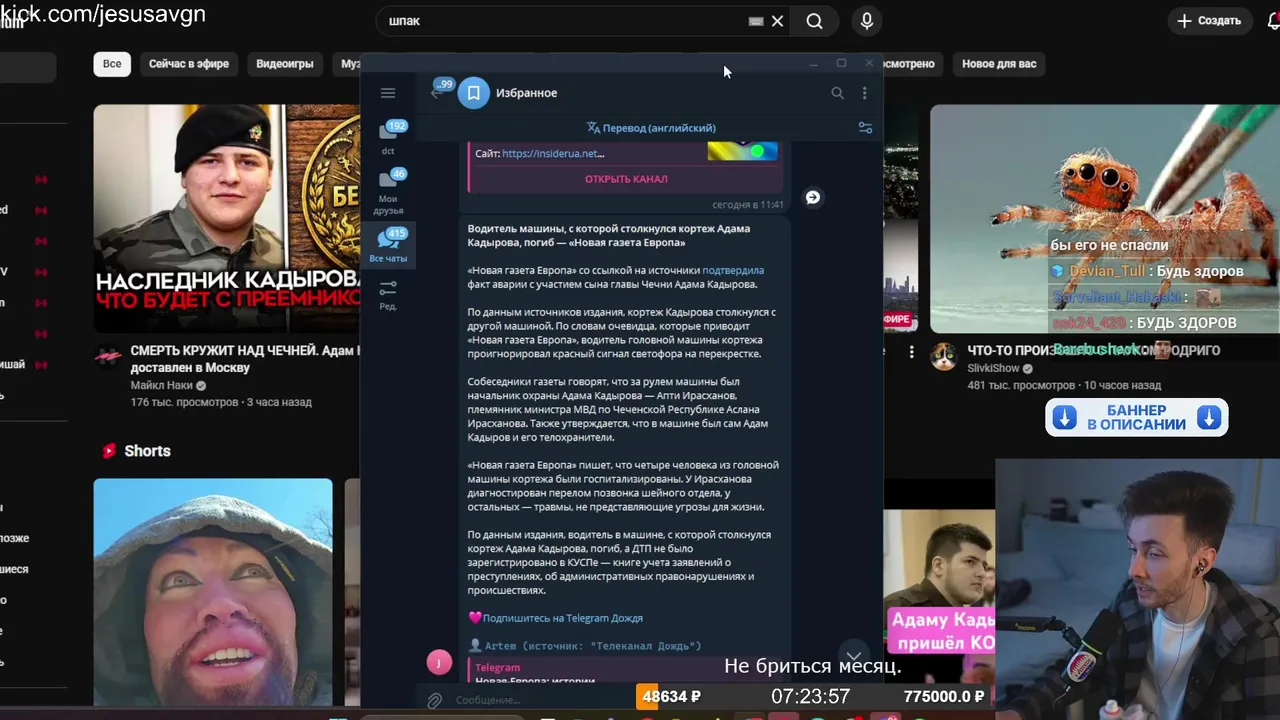1280x720 pixels.
Task: Open Подпишитесь на Telegram Дождя link
Action: (x=562, y=618)
